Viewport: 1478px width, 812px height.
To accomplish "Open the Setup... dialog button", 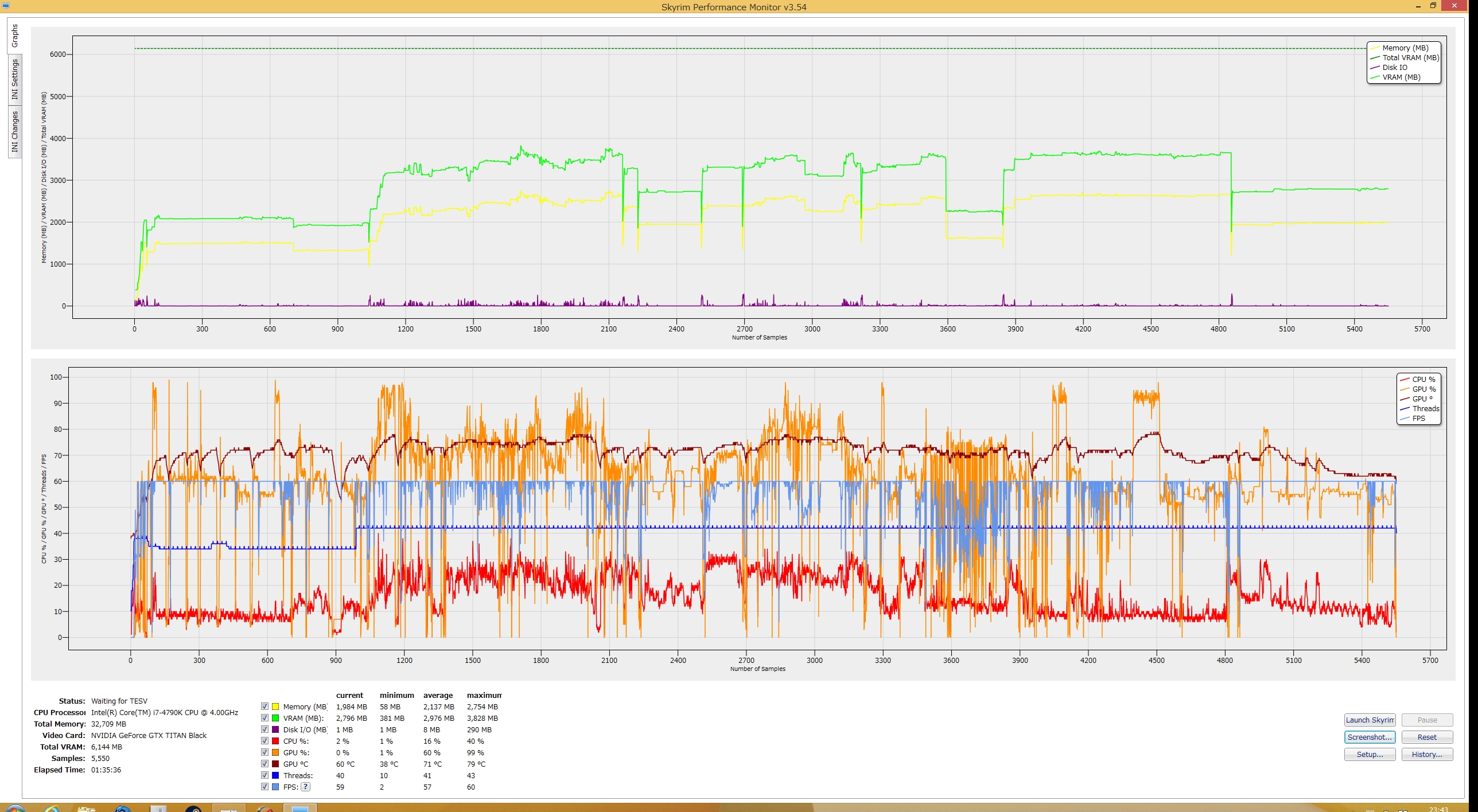I will tap(1370, 755).
